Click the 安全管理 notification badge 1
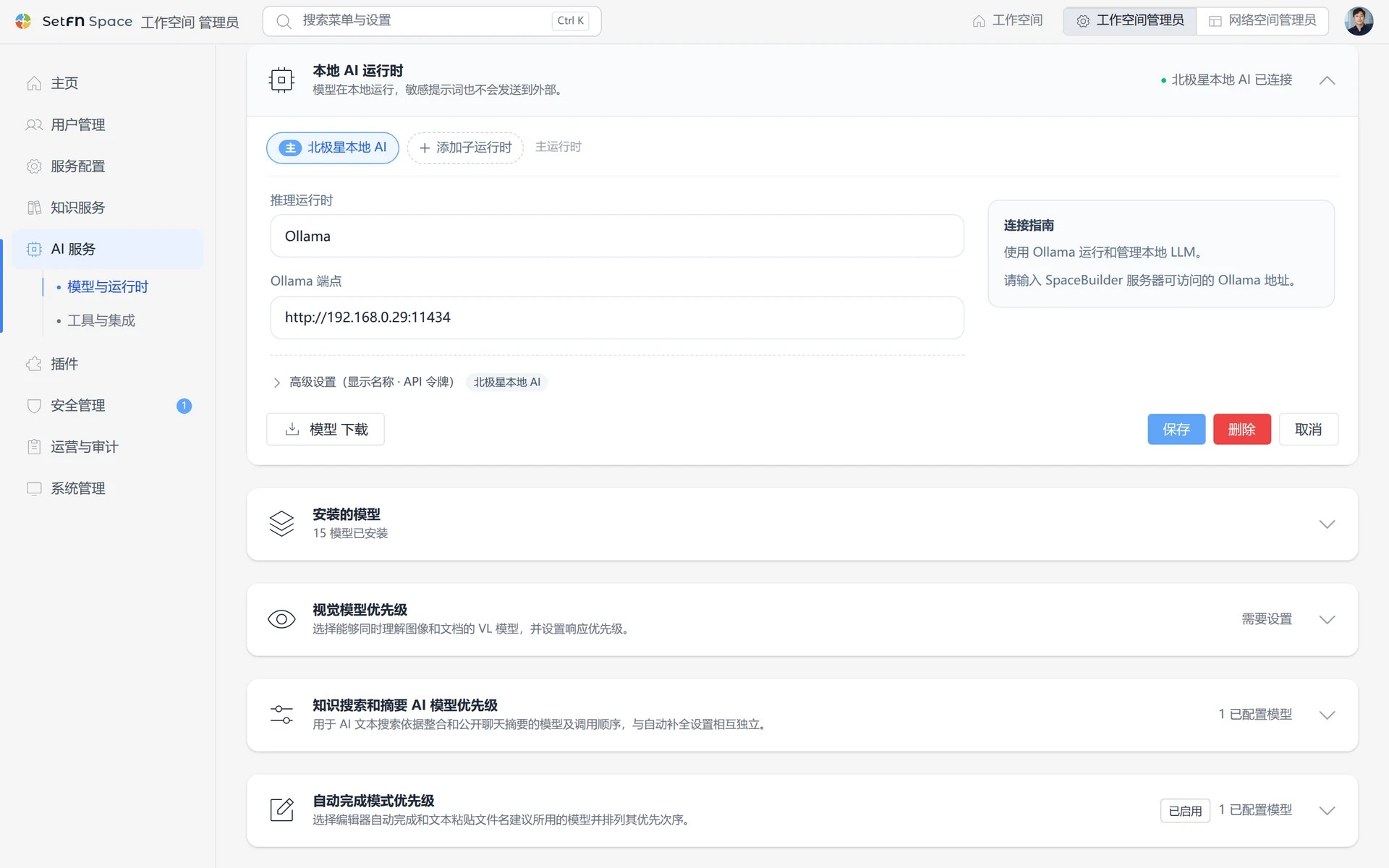 tap(184, 406)
